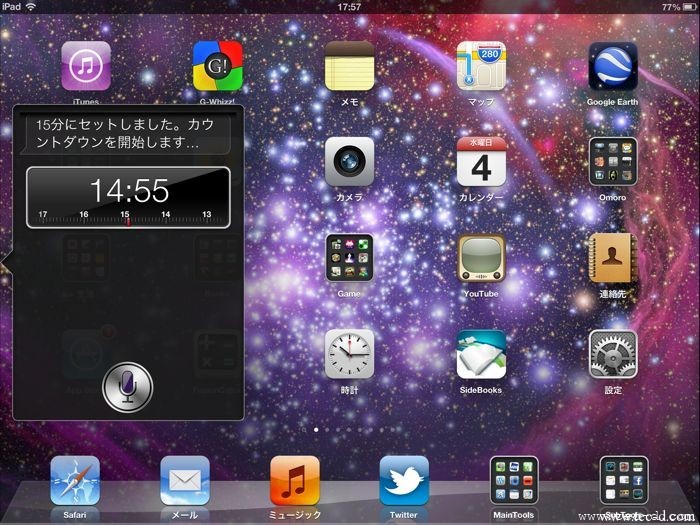Open Safari from the dock
Viewport: 700px width, 525px height.
75,480
